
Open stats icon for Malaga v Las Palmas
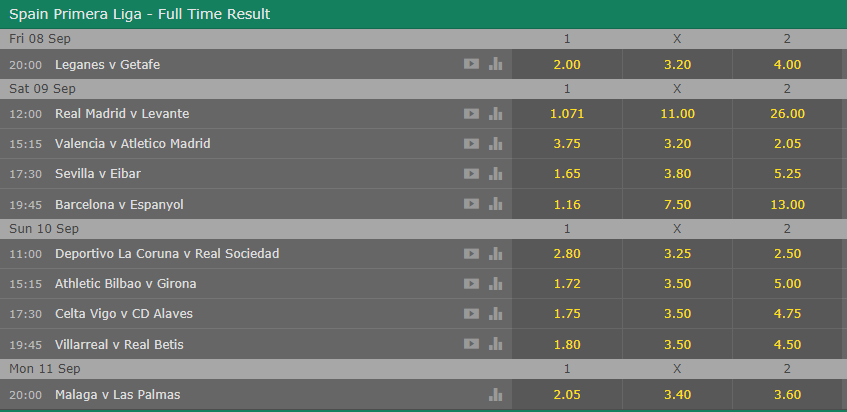[x=495, y=394]
